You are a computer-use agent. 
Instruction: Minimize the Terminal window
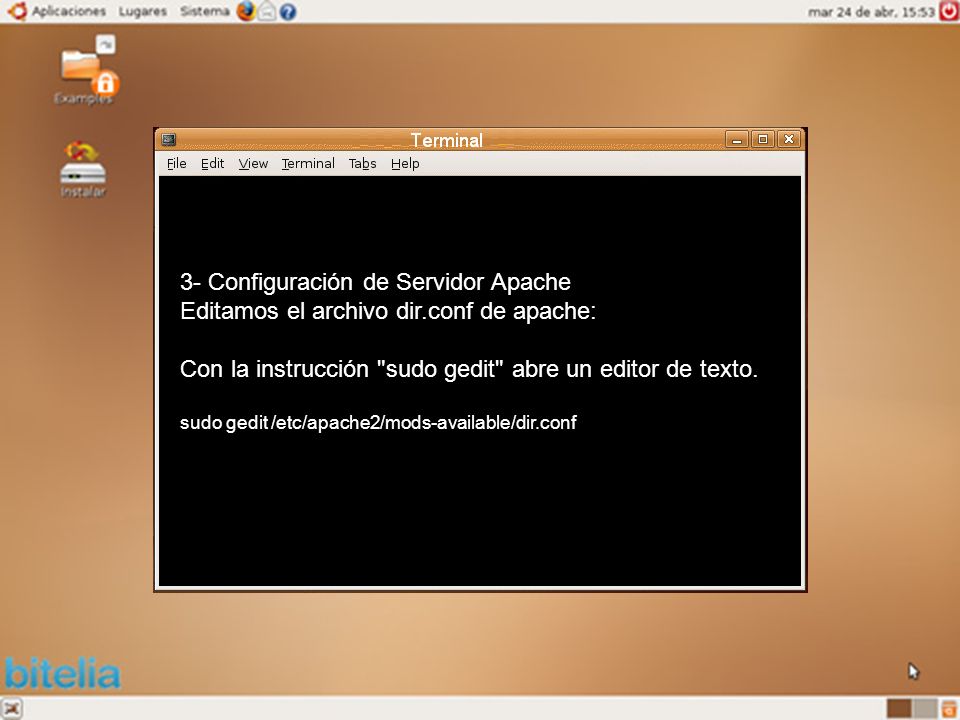pyautogui.click(x=737, y=140)
